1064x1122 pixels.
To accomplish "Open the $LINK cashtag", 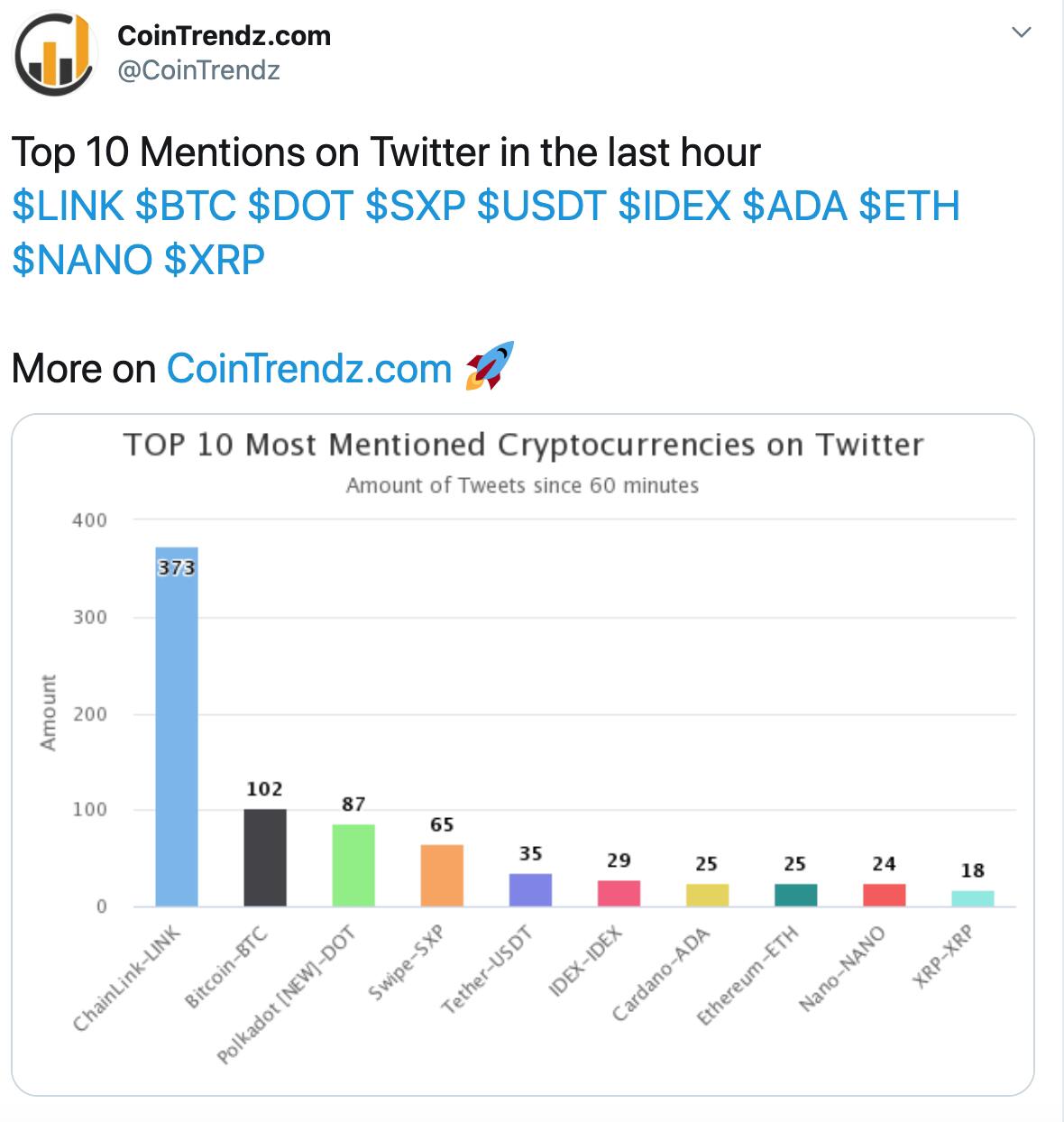I will (x=68, y=206).
